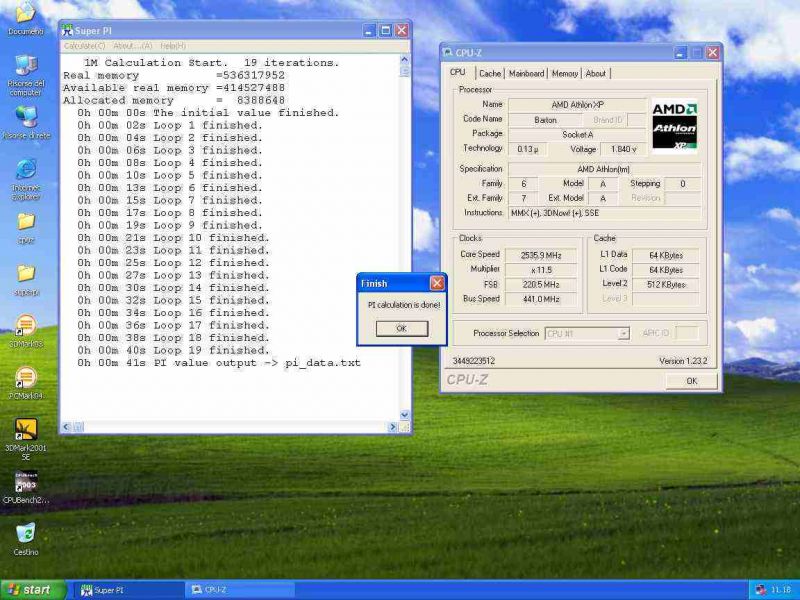Launch the Internet Explorer desktop icon
800x600 pixels.
[x=26, y=180]
